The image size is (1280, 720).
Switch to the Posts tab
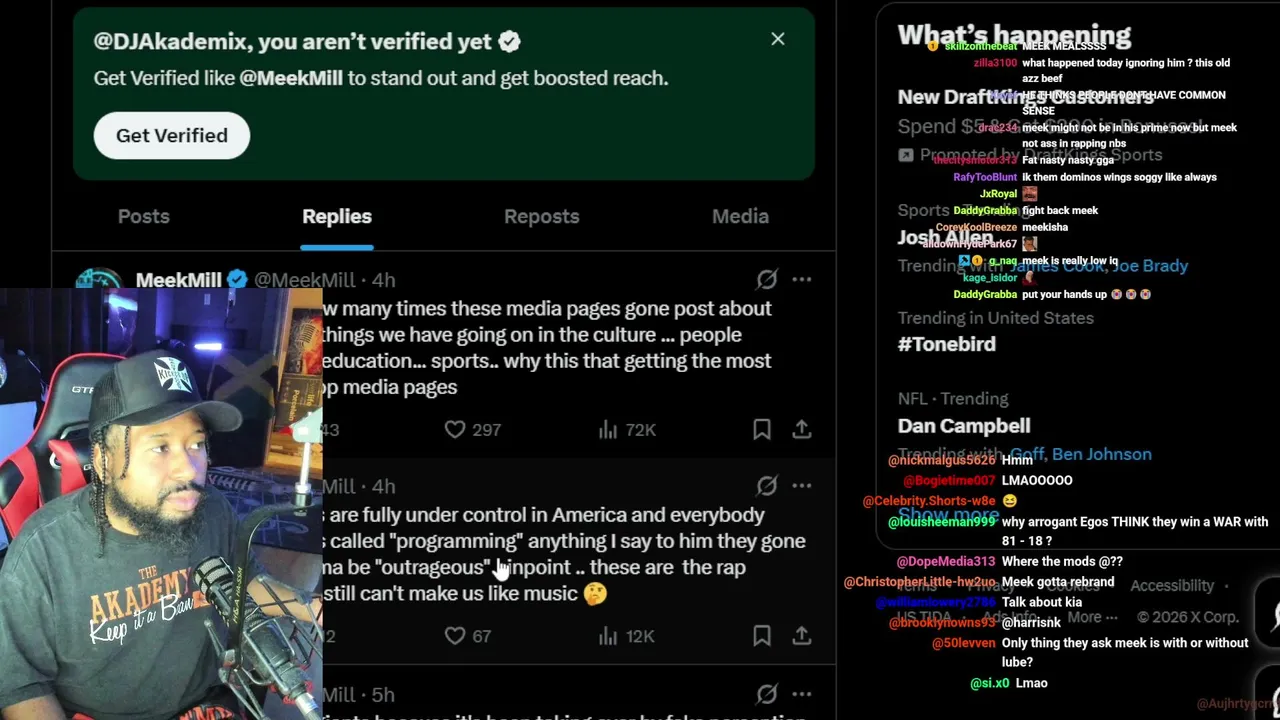[144, 216]
